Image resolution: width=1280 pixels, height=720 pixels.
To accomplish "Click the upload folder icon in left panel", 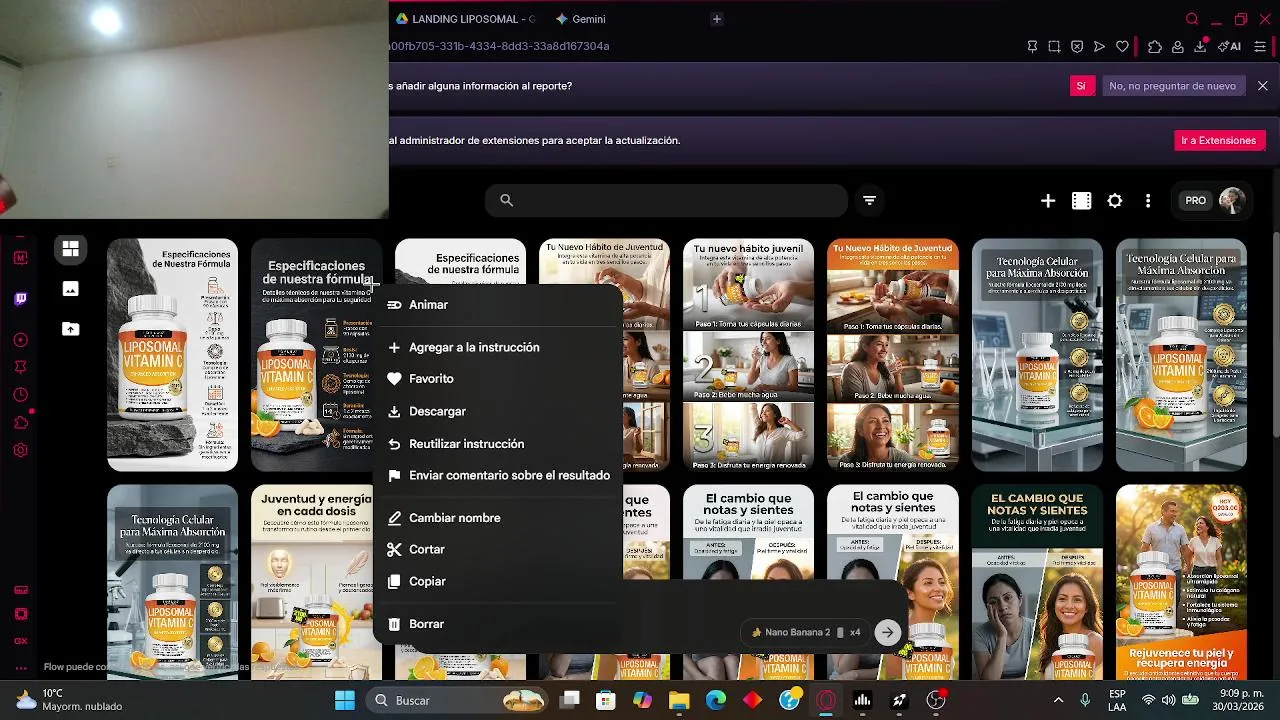I will [x=70, y=329].
